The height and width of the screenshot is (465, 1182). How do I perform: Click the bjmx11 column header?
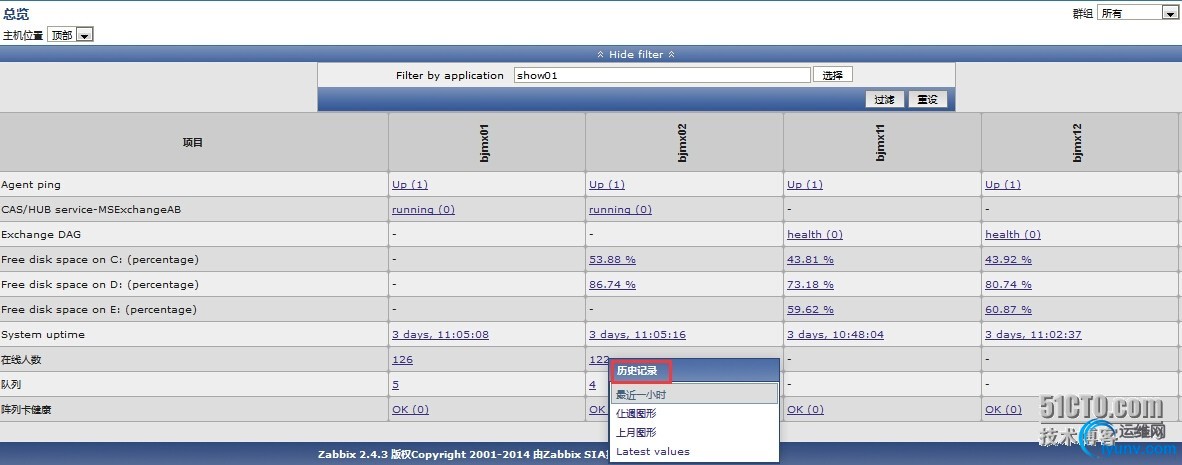click(x=880, y=142)
